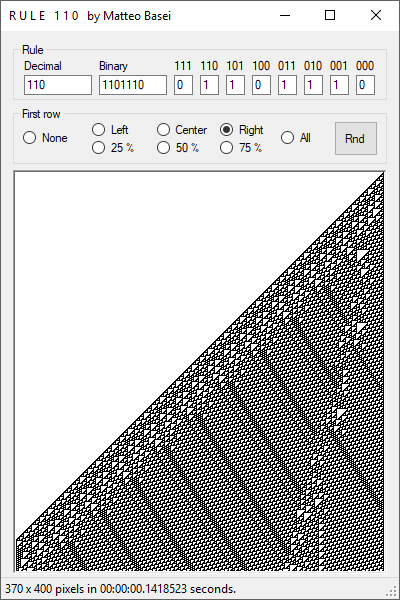Viewport: 400px width, 600px height.
Task: Click the 100 bit input box
Action: pyautogui.click(x=261, y=85)
